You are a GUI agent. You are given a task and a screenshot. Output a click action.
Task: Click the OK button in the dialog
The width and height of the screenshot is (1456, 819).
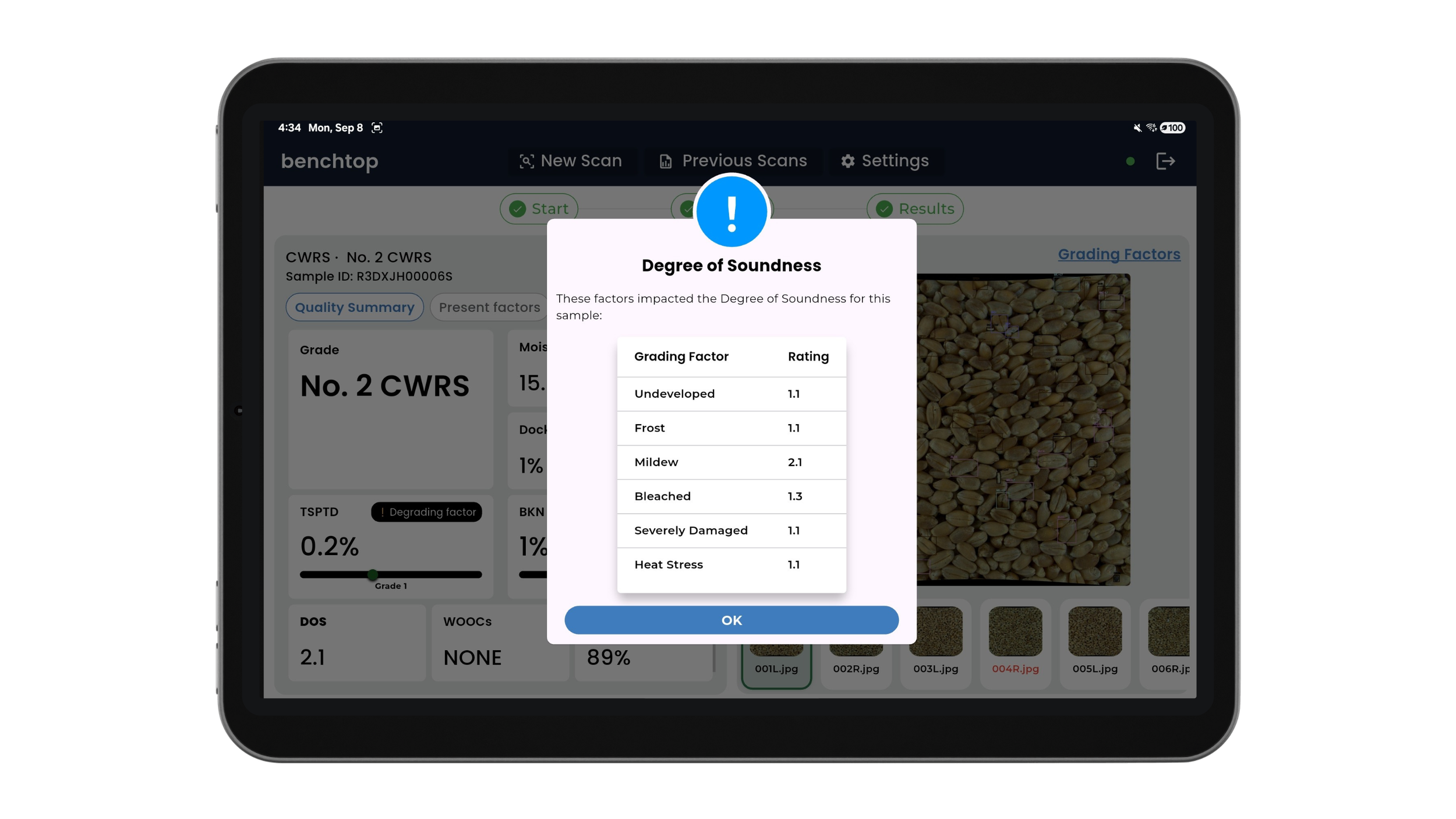(x=731, y=620)
